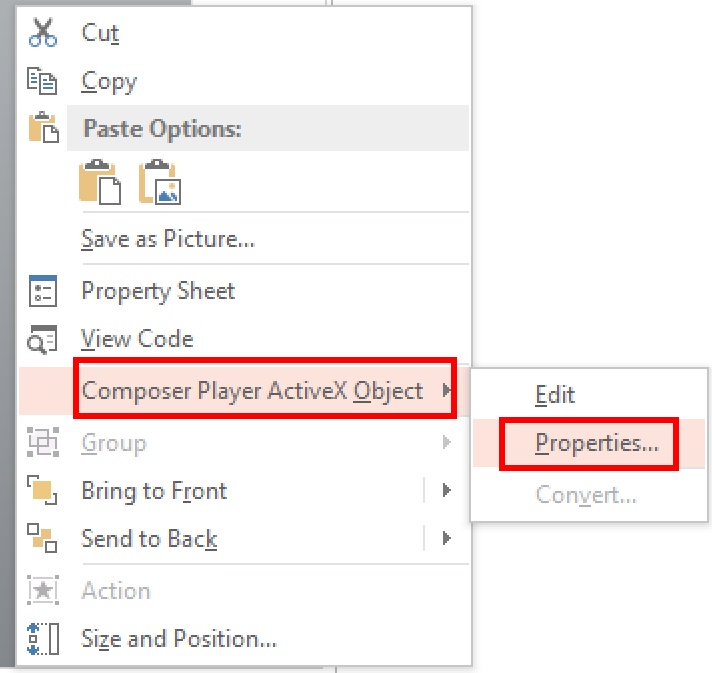The width and height of the screenshot is (712, 673).
Task: Choose the paste as picture icon
Action: pos(160,182)
